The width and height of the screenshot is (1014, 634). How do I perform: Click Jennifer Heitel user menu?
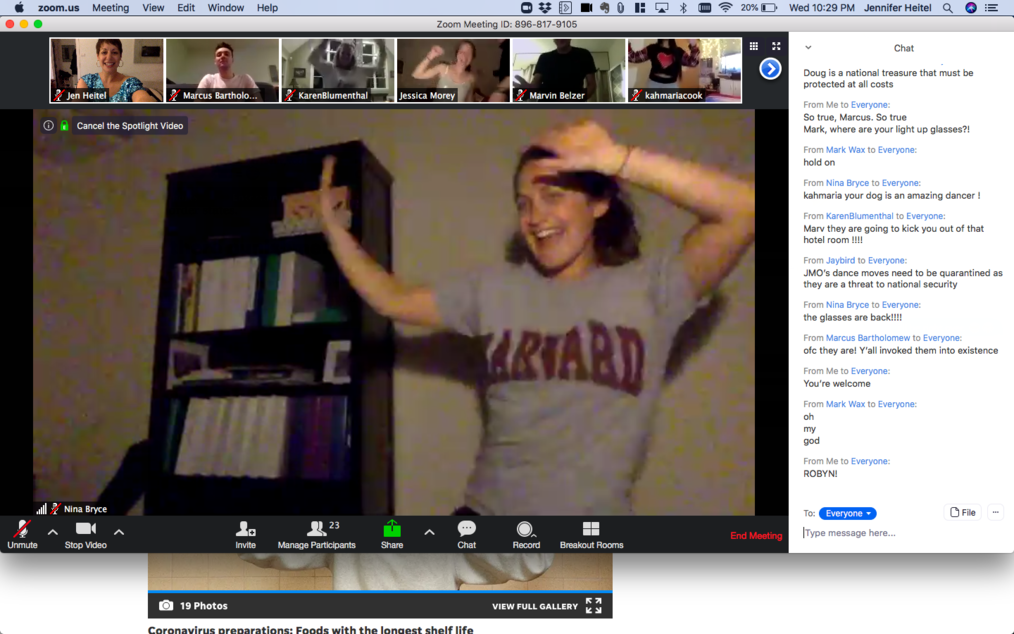[x=897, y=8]
